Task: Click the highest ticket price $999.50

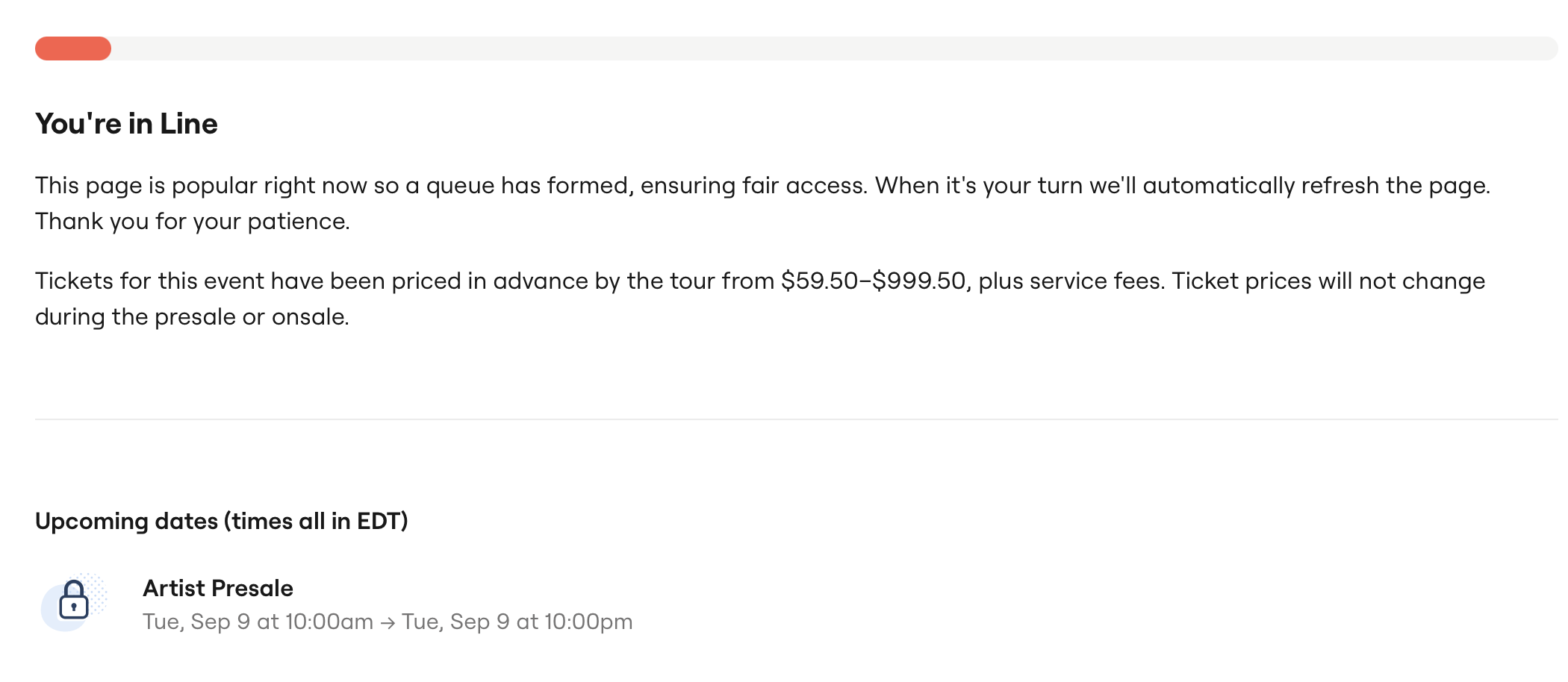Action: (x=919, y=281)
